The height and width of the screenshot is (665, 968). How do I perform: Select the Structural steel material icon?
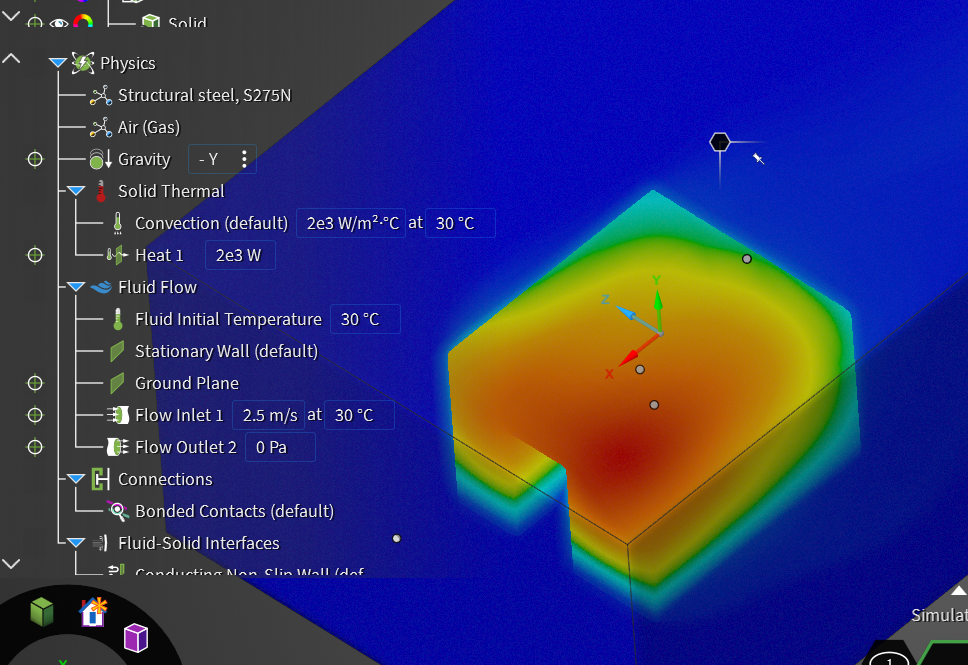tap(101, 96)
